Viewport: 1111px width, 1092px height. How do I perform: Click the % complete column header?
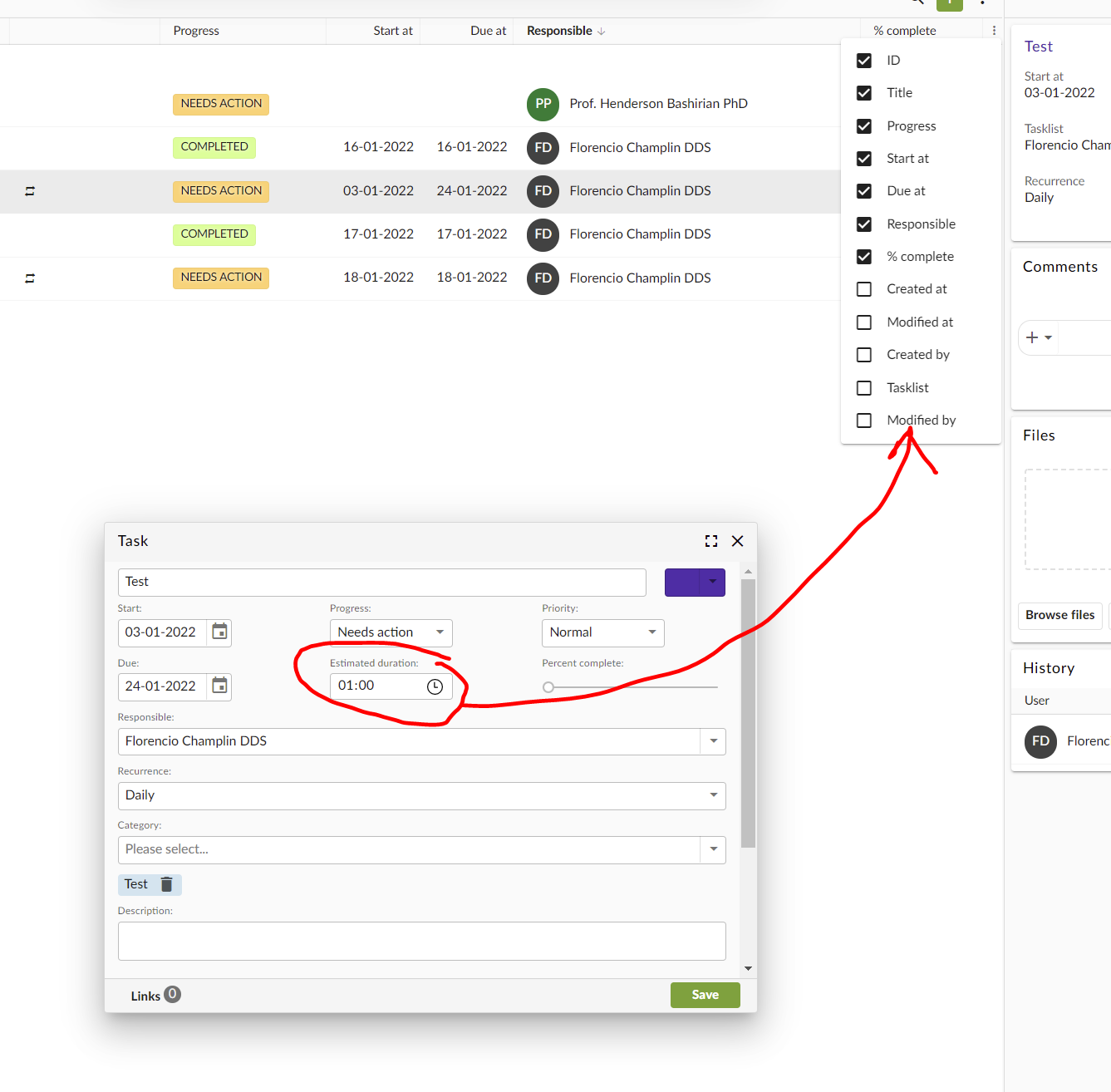pyautogui.click(x=903, y=30)
